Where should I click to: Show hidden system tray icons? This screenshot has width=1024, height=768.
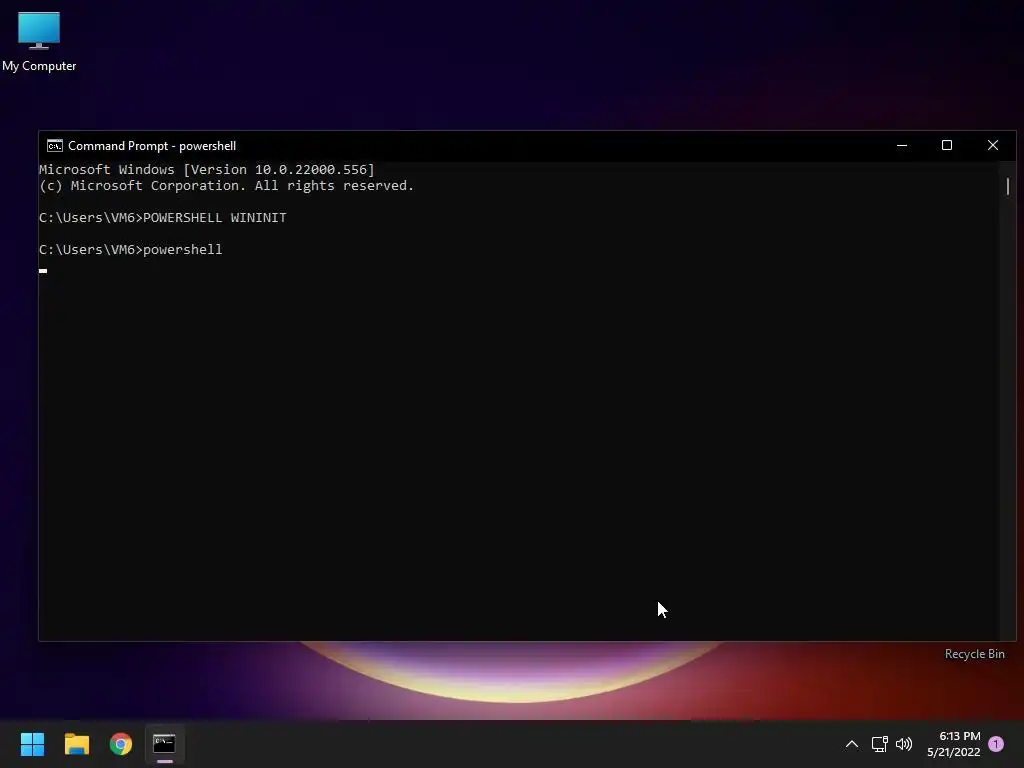pyautogui.click(x=852, y=744)
